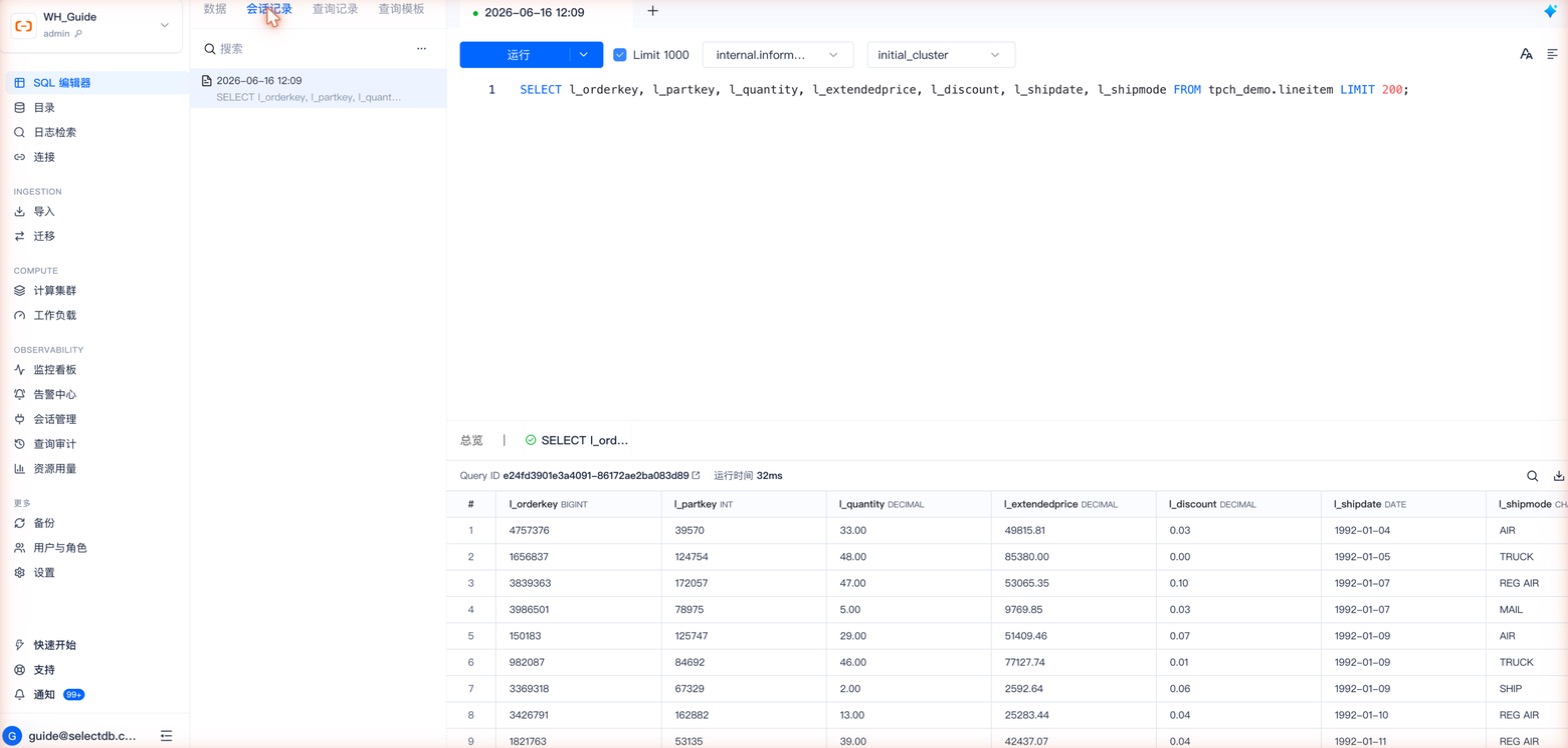Click the Query ID e24fd3901e3a4091 value
The image size is (1568, 748).
[x=595, y=476]
